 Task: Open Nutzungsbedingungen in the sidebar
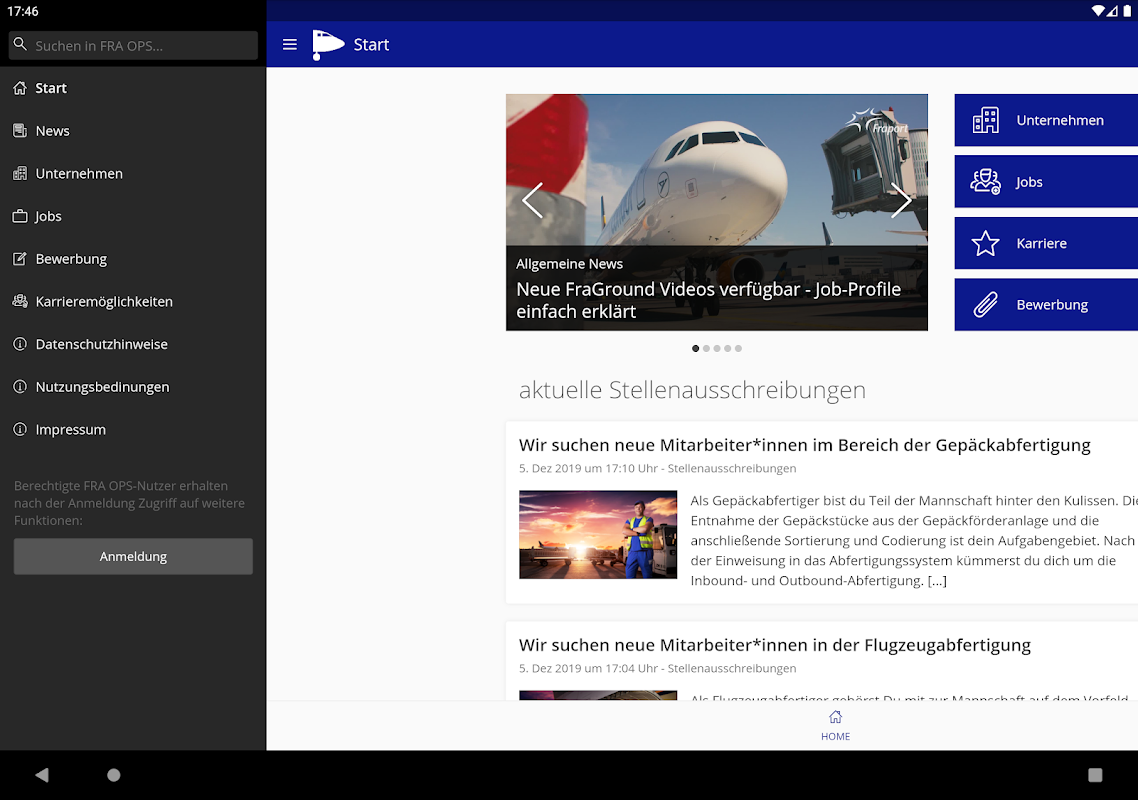[133, 387]
